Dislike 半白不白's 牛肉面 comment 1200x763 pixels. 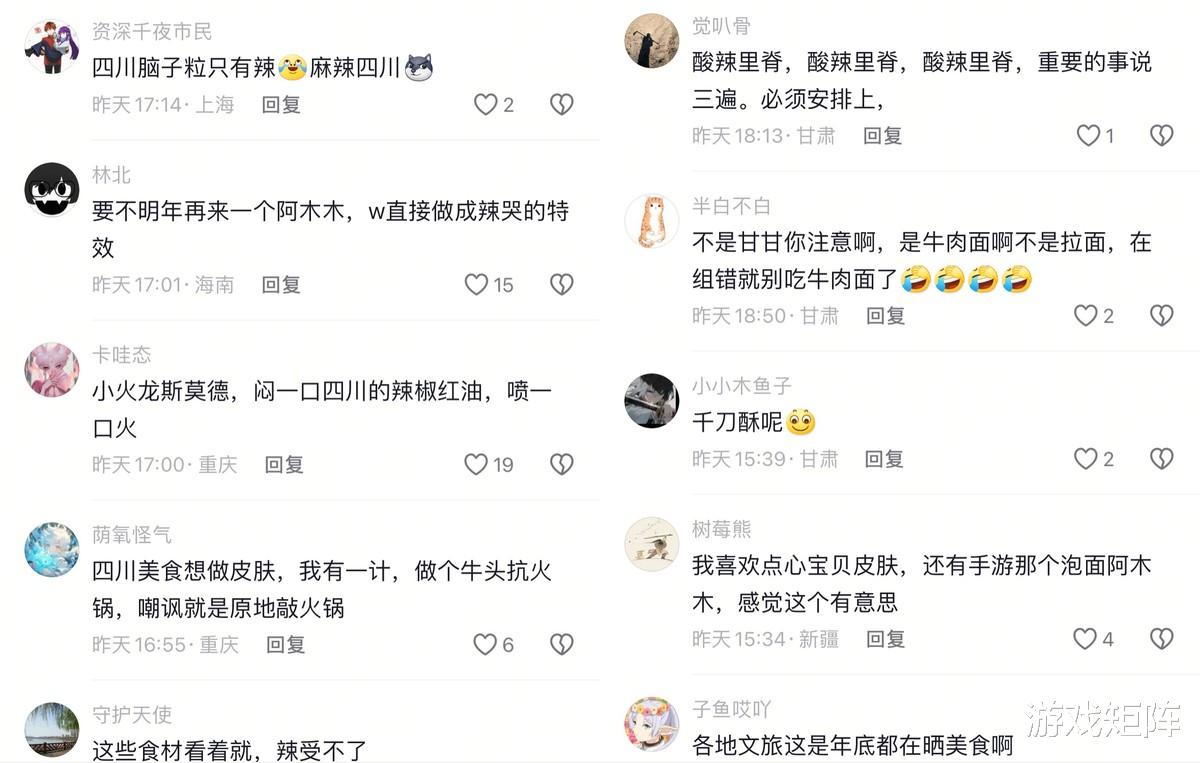pos(1161,315)
